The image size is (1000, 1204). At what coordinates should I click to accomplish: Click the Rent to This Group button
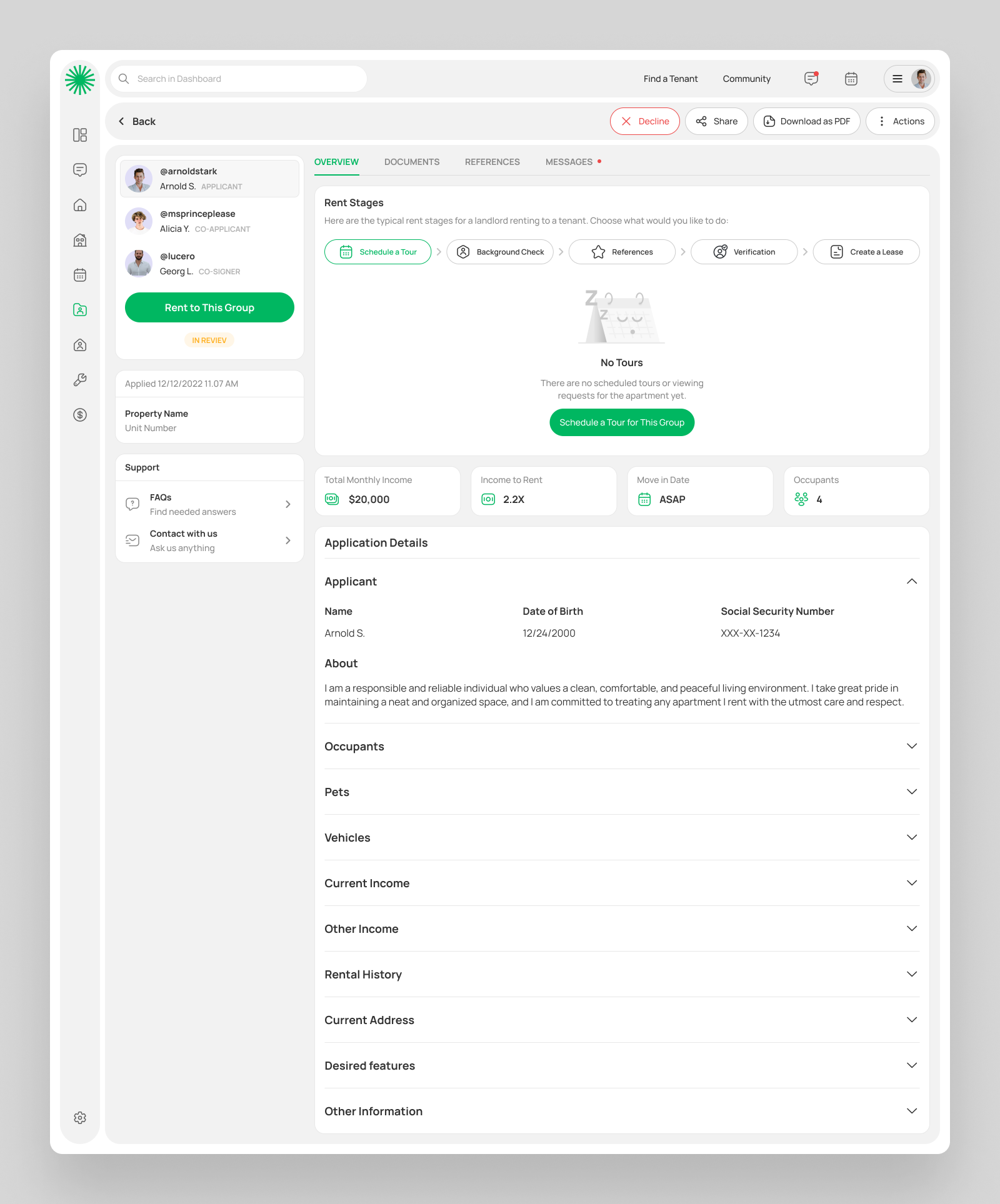(x=209, y=307)
